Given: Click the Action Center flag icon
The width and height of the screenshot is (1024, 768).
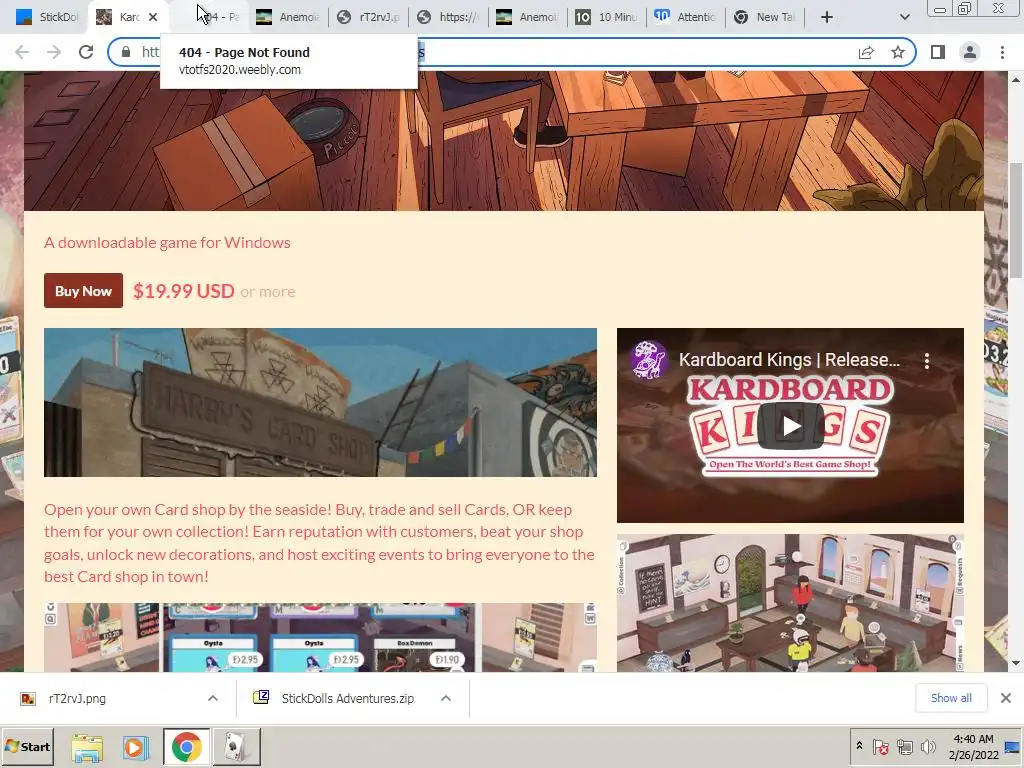Looking at the screenshot, I should [x=880, y=746].
